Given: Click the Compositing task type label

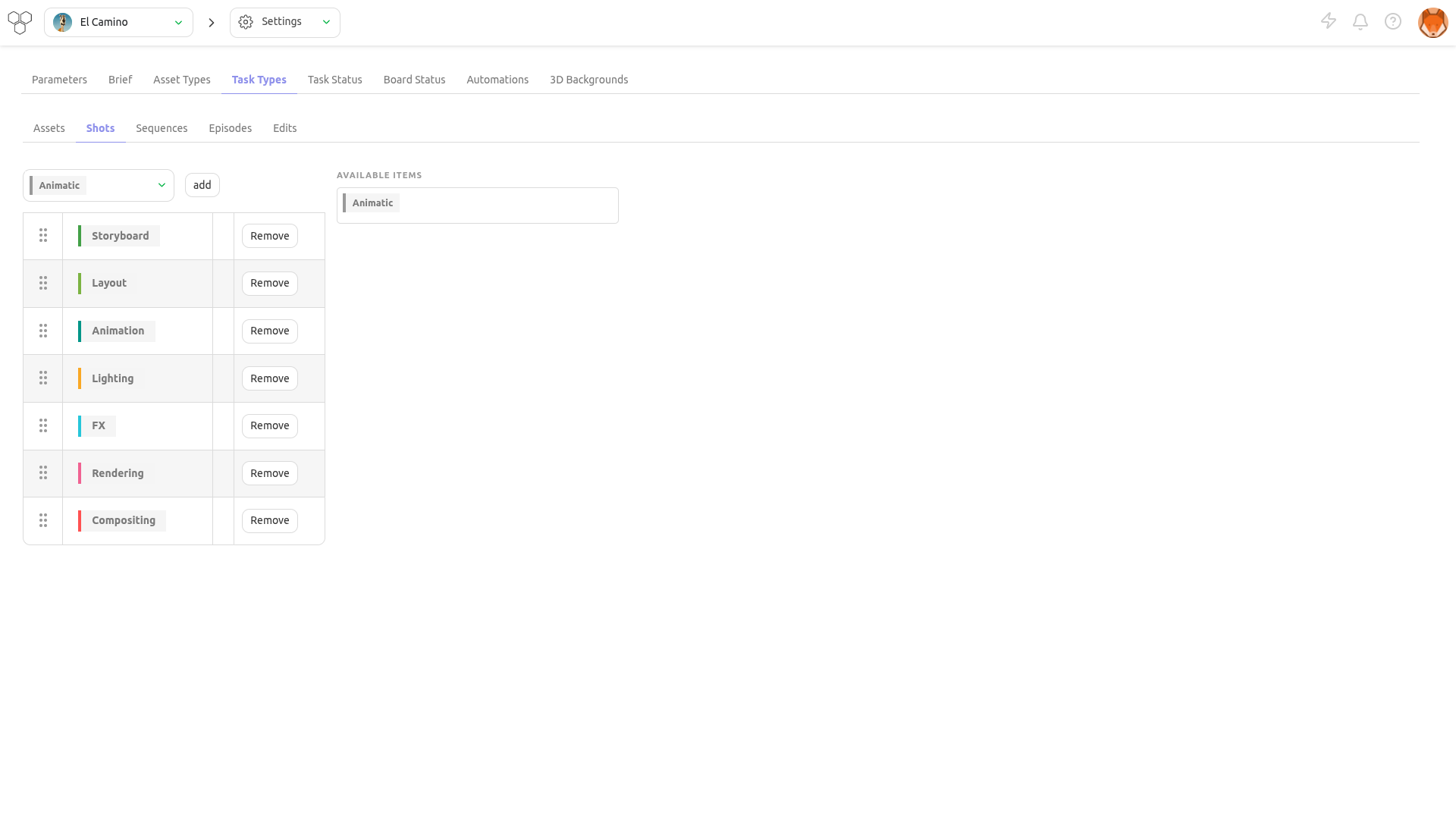Looking at the screenshot, I should pyautogui.click(x=122, y=520).
